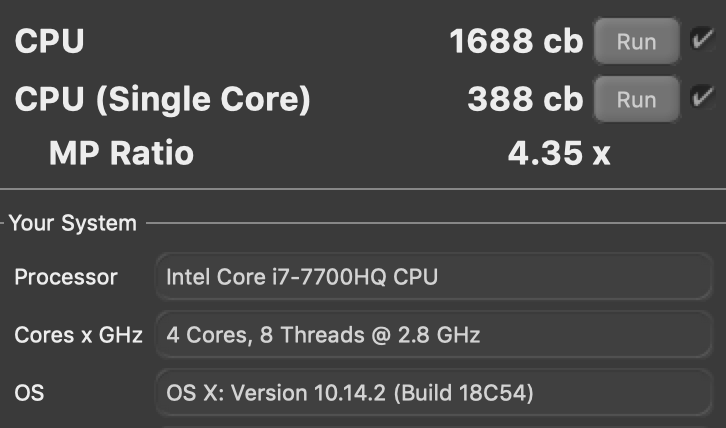
Task: Run the CPU (Single Core) benchmark
Action: [x=636, y=99]
